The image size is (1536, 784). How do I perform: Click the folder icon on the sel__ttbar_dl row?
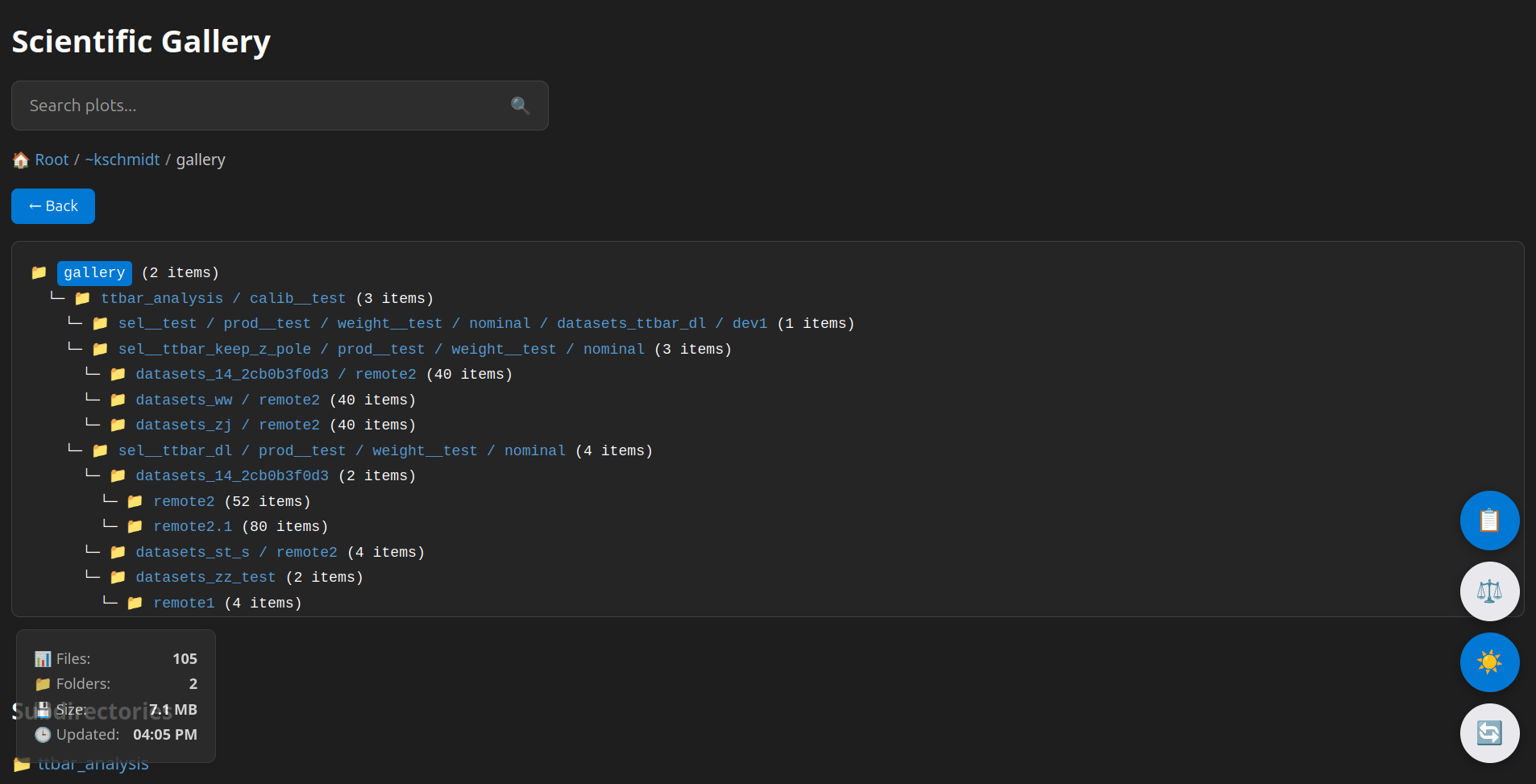click(100, 450)
